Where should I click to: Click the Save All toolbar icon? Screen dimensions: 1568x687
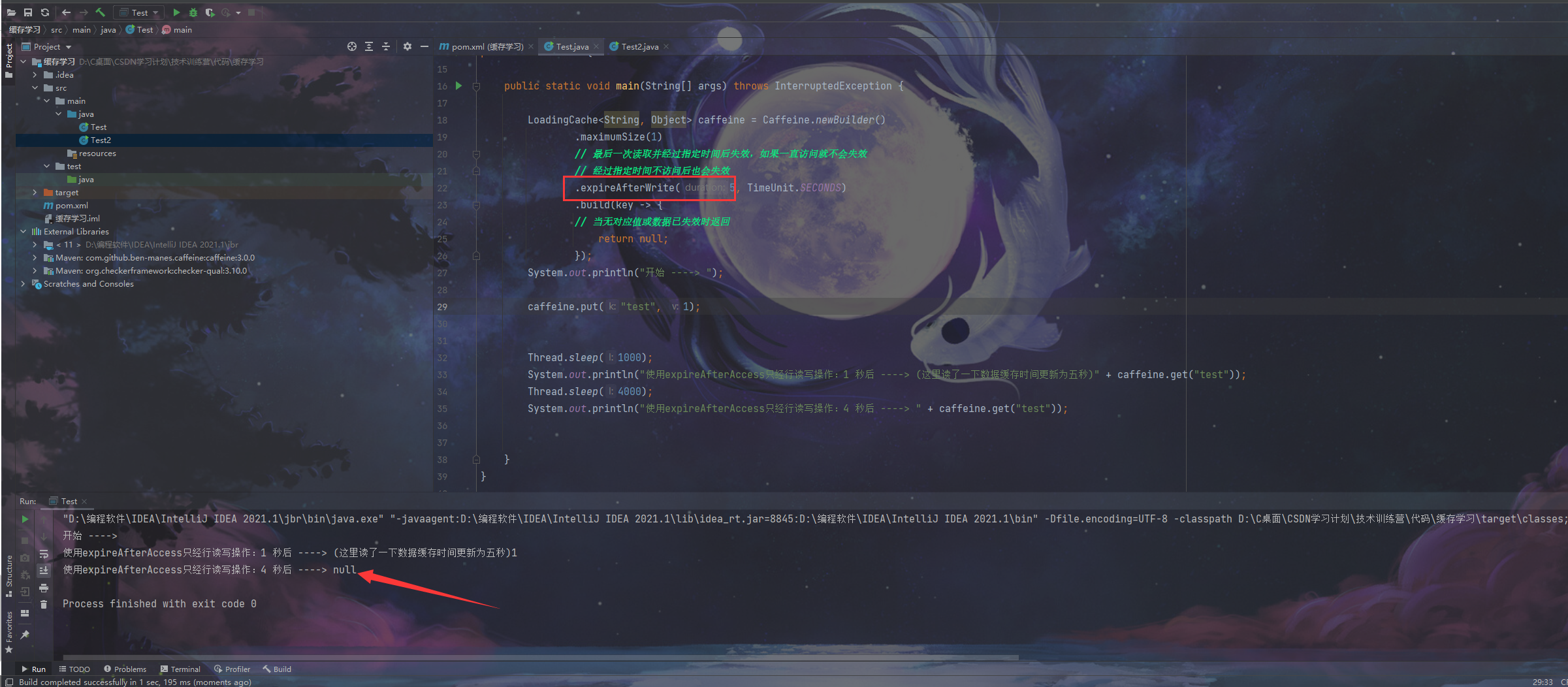point(28,12)
